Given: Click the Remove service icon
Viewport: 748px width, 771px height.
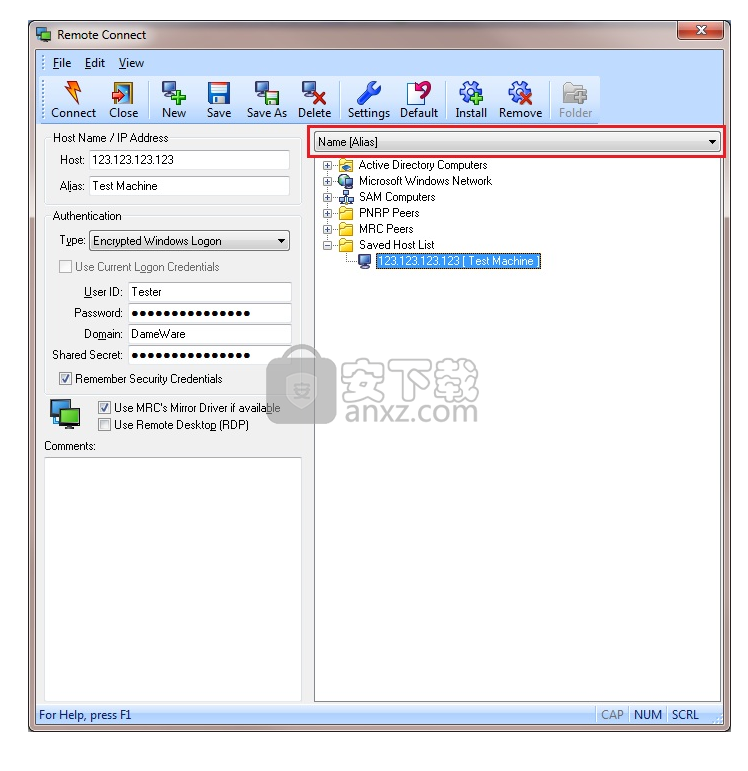Looking at the screenshot, I should (520, 92).
